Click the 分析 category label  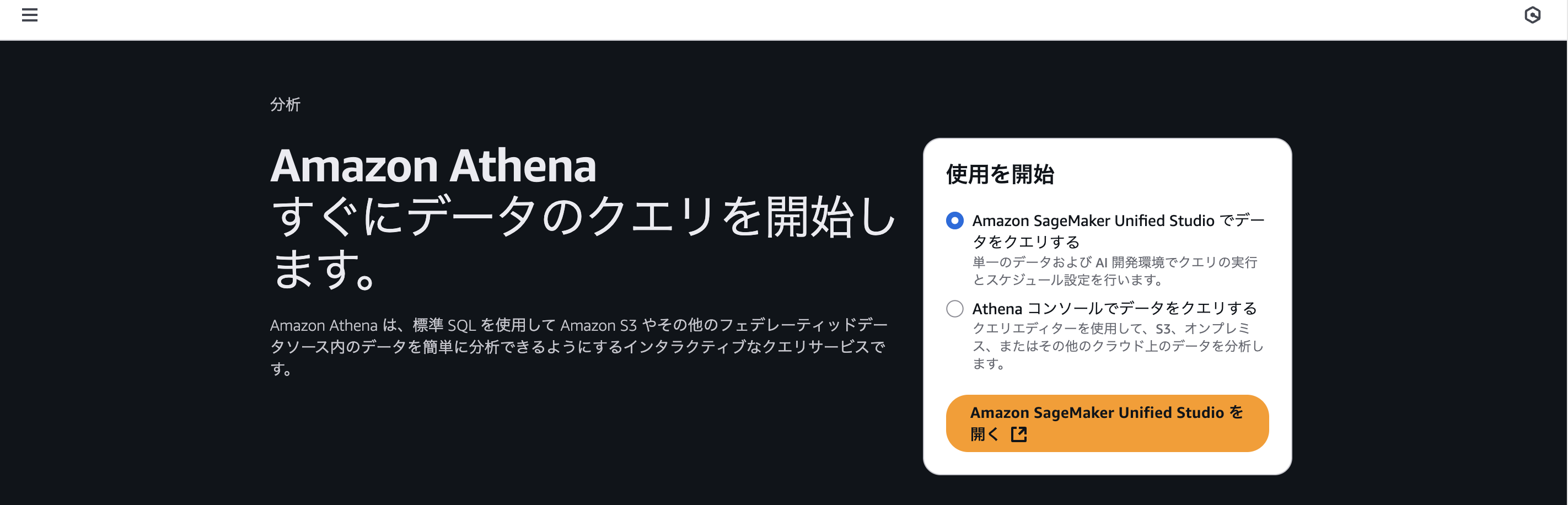click(285, 104)
